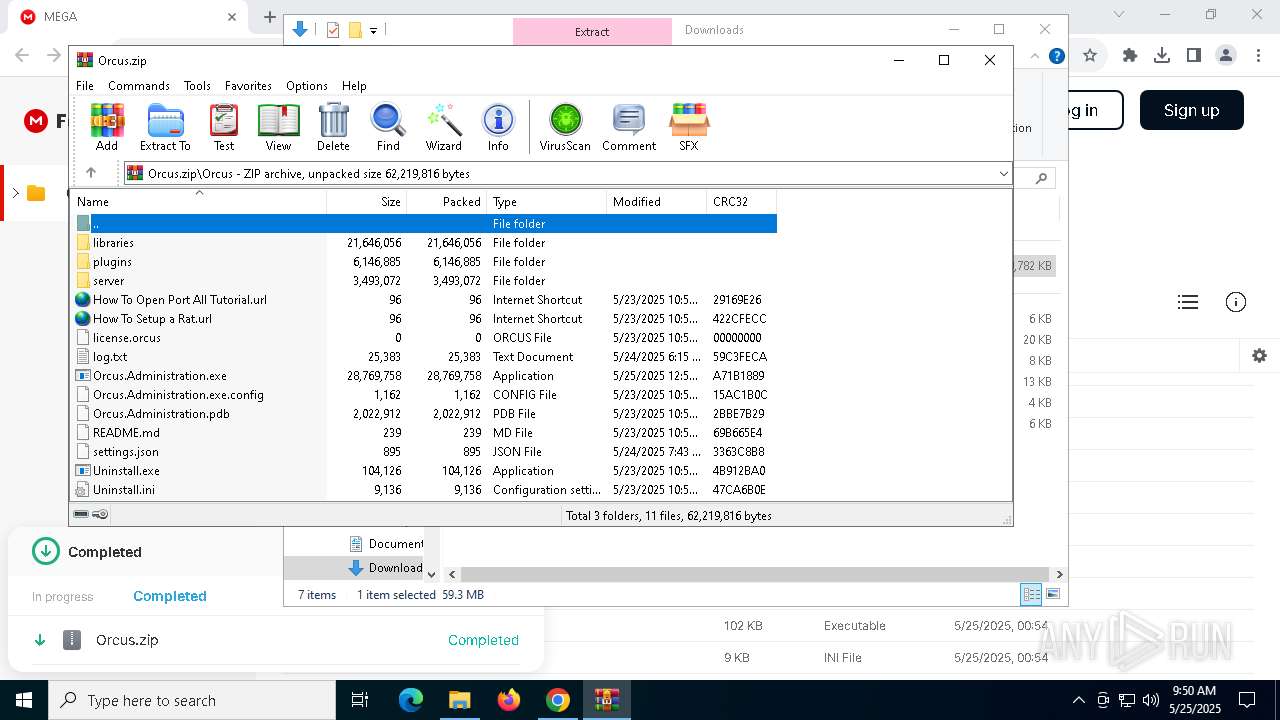Sort by Size column header

pos(367,201)
